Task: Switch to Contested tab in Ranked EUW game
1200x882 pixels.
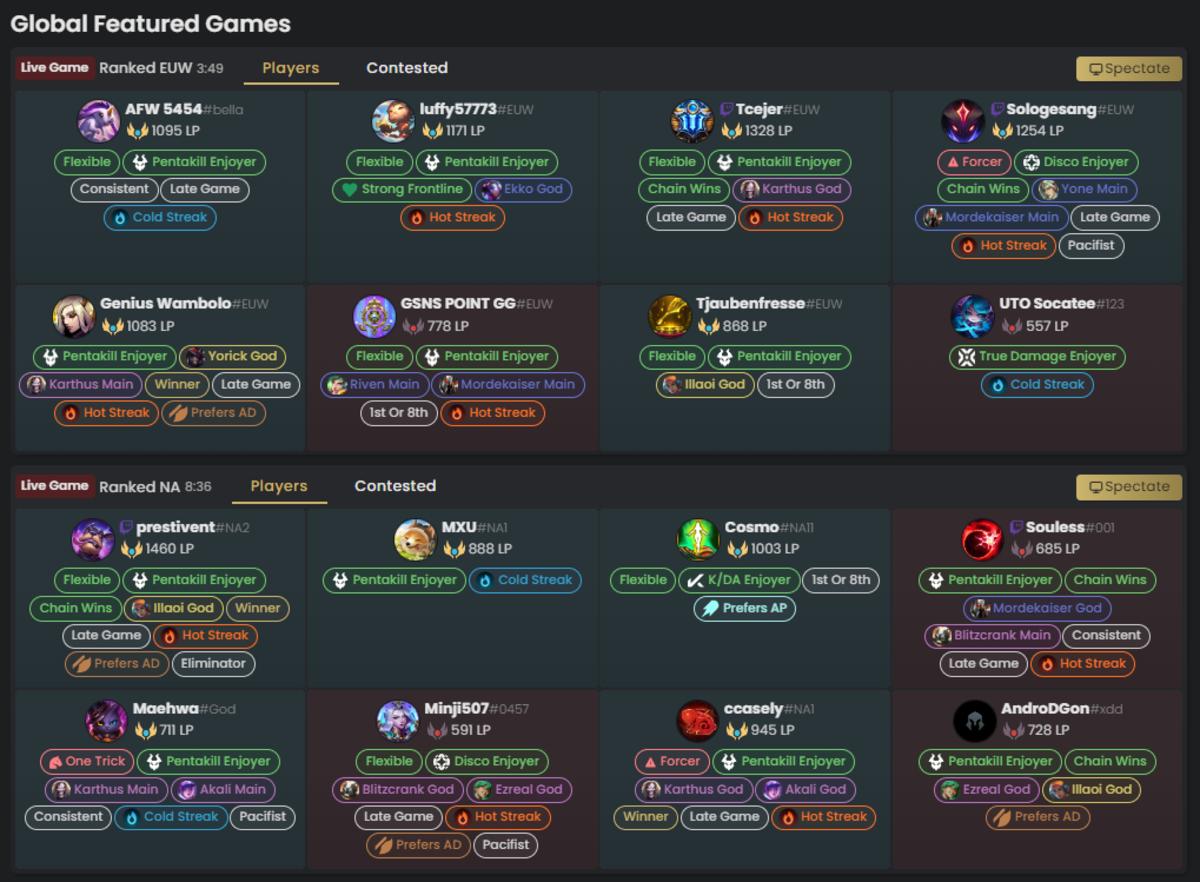Action: click(x=406, y=68)
